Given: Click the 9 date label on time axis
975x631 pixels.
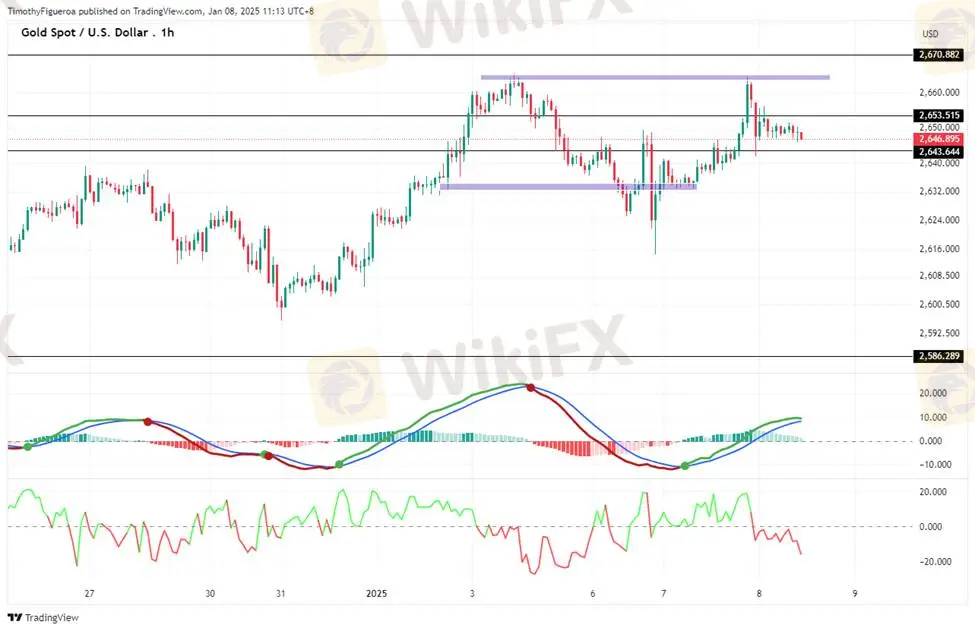Looking at the screenshot, I should [x=855, y=594].
